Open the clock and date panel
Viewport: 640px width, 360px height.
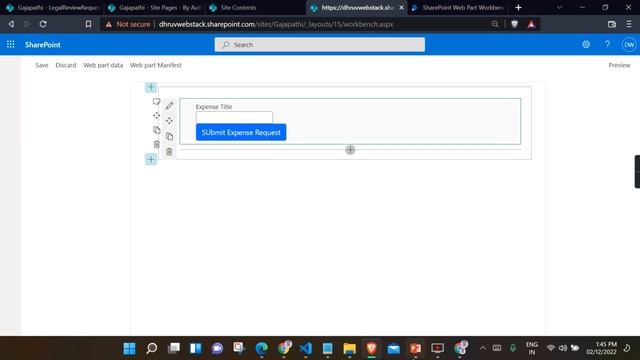601,348
